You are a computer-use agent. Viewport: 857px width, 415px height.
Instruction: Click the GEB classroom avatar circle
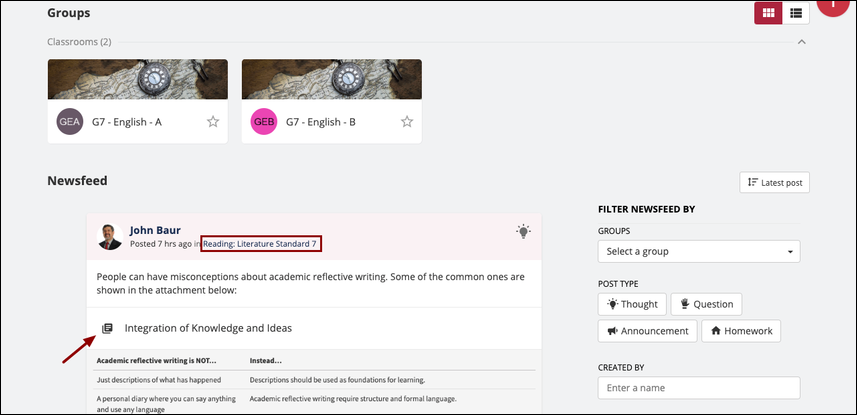tap(264, 121)
